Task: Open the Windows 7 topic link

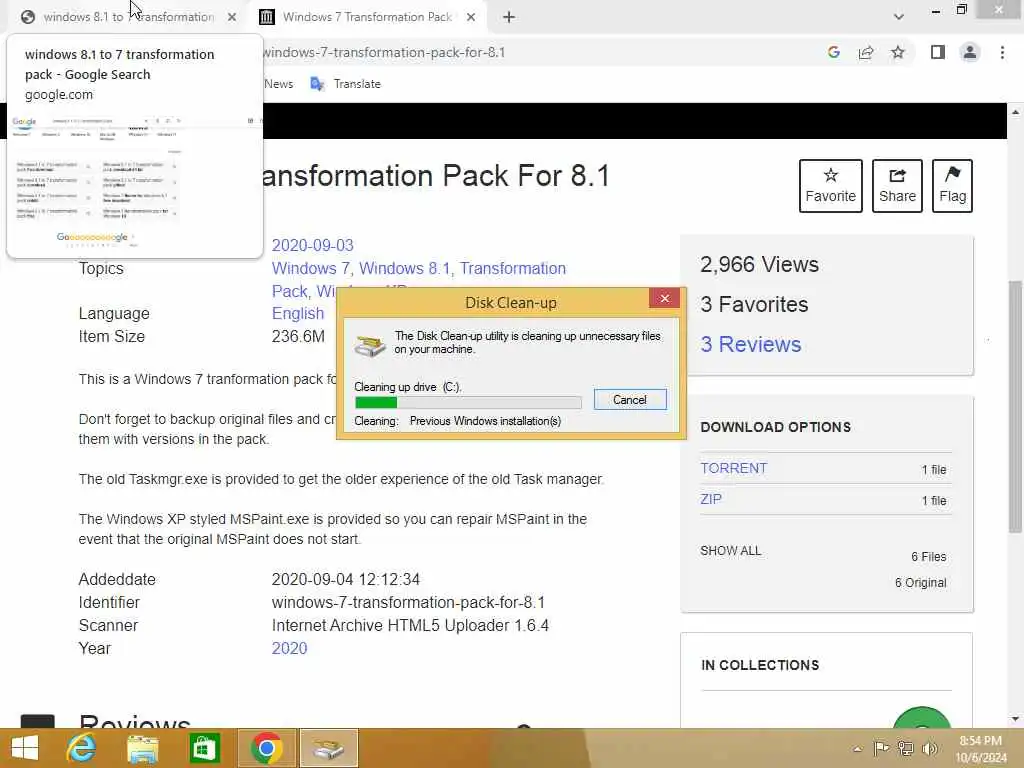Action: [313, 268]
